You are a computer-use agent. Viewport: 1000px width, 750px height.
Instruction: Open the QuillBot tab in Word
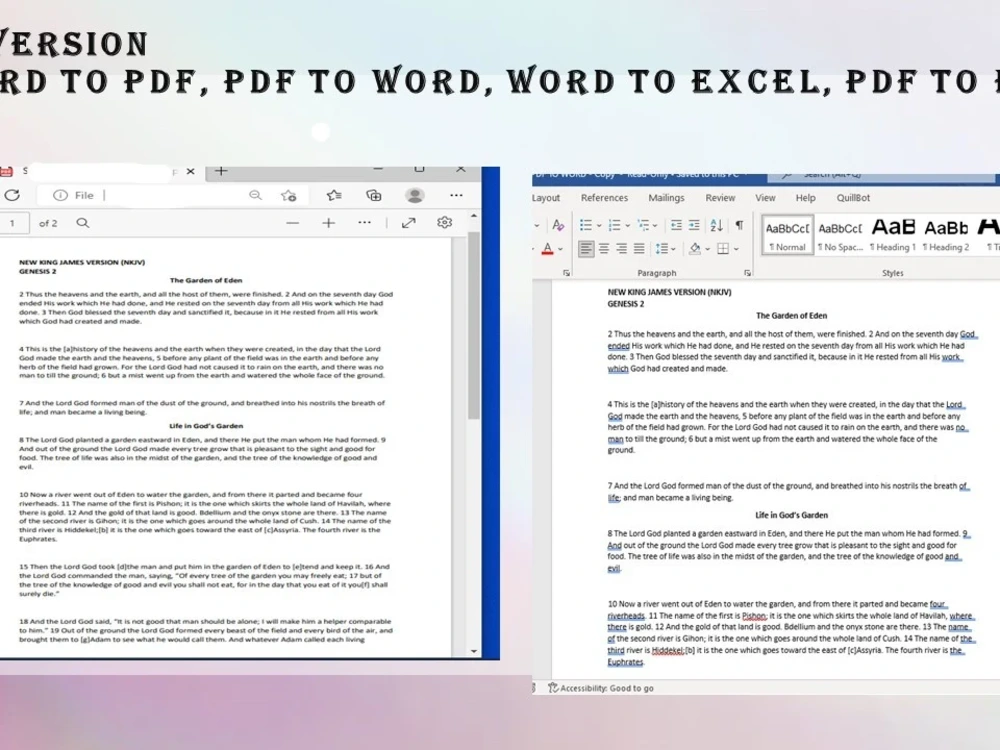[853, 198]
